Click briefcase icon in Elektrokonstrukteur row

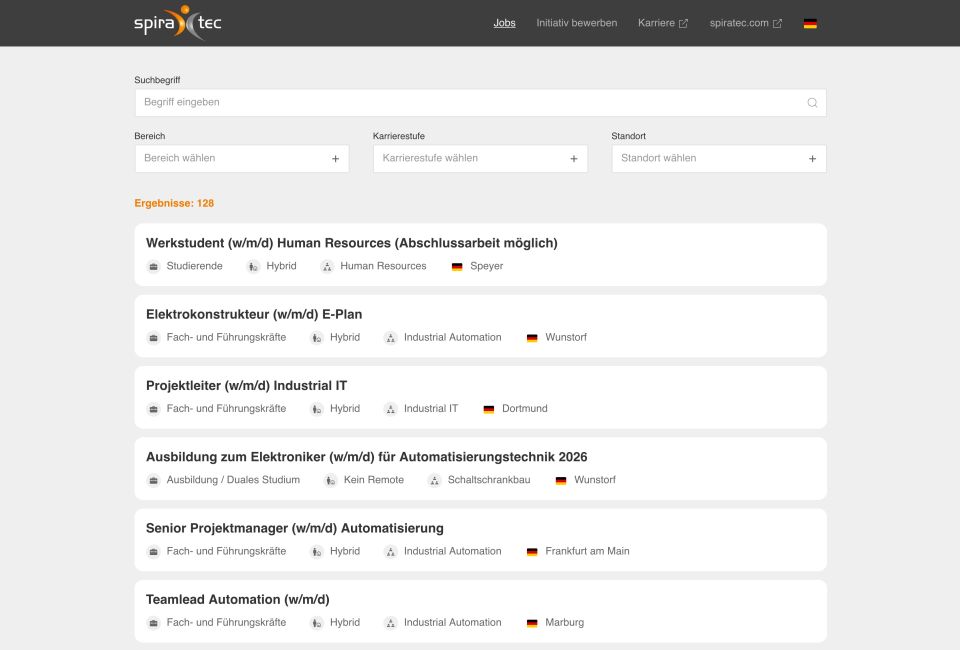tap(154, 338)
